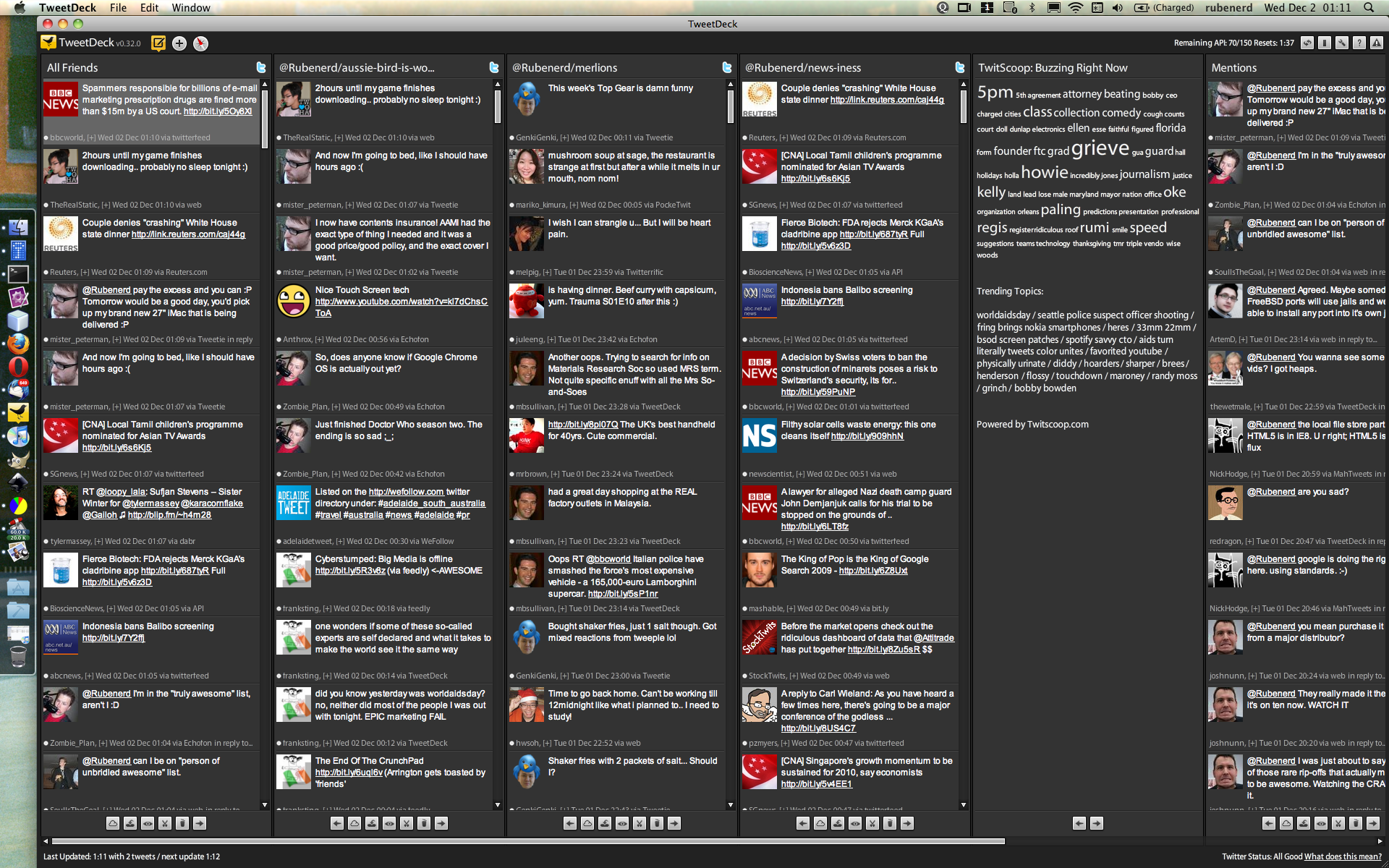Toggle the volume icon in the menu bar
The width and height of the screenshot is (1389, 868).
click(x=1117, y=8)
